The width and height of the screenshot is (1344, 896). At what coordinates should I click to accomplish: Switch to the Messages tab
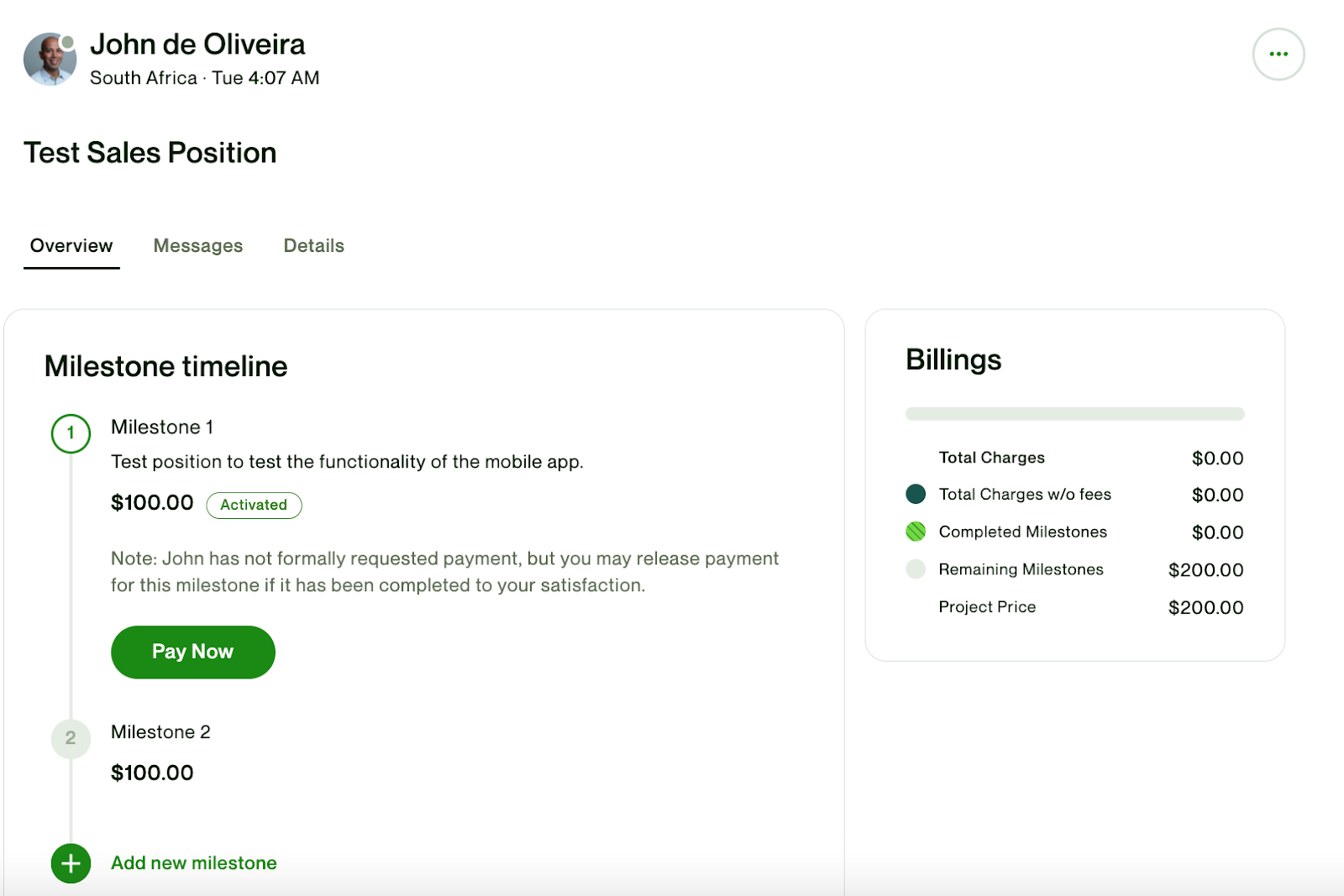[197, 246]
